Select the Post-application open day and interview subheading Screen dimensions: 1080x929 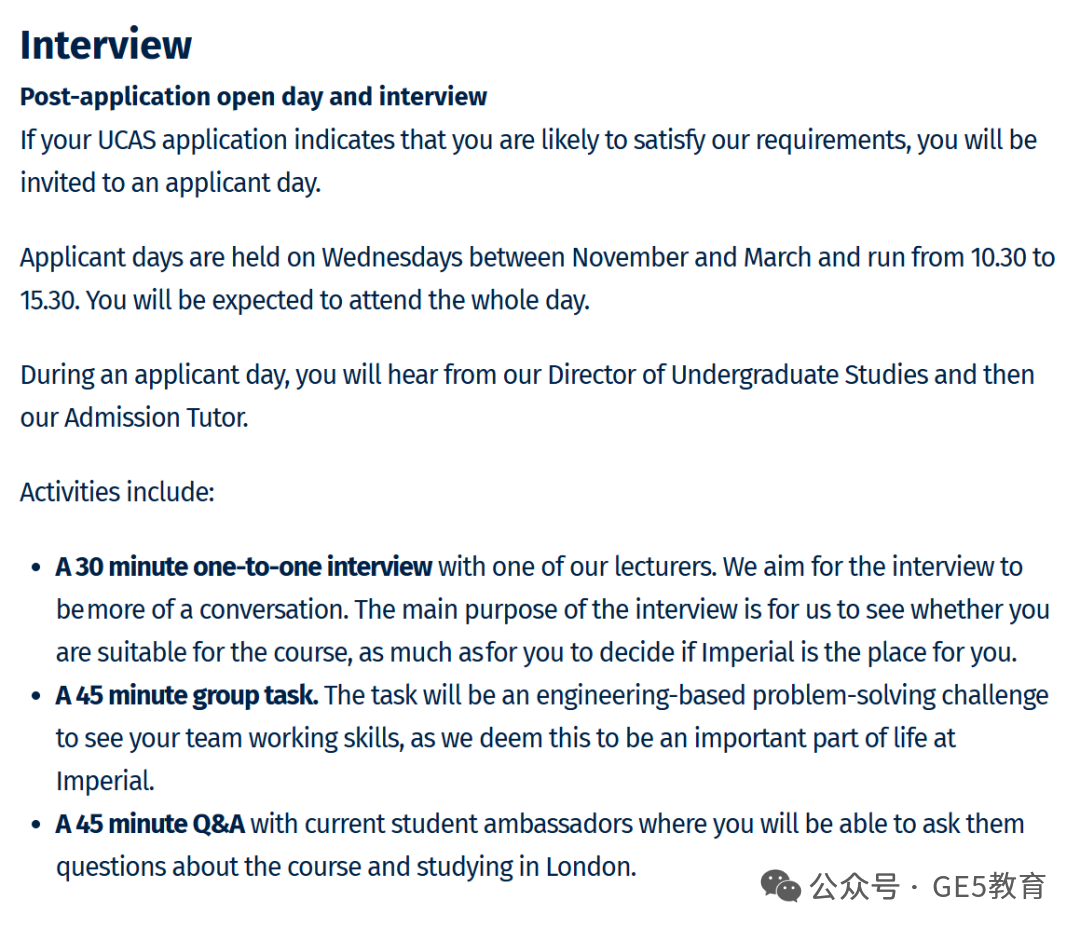[x=253, y=97]
